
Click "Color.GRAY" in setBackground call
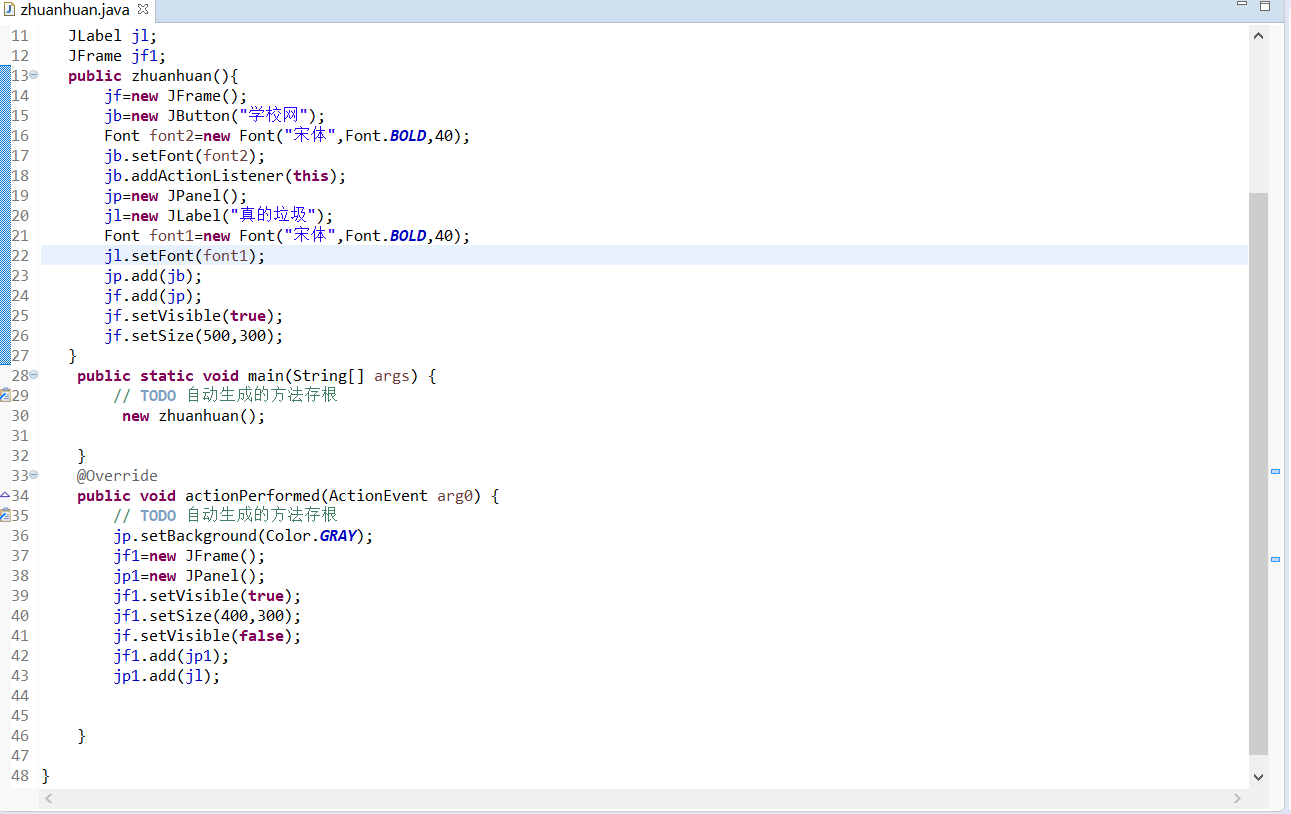pyautogui.click(x=311, y=535)
